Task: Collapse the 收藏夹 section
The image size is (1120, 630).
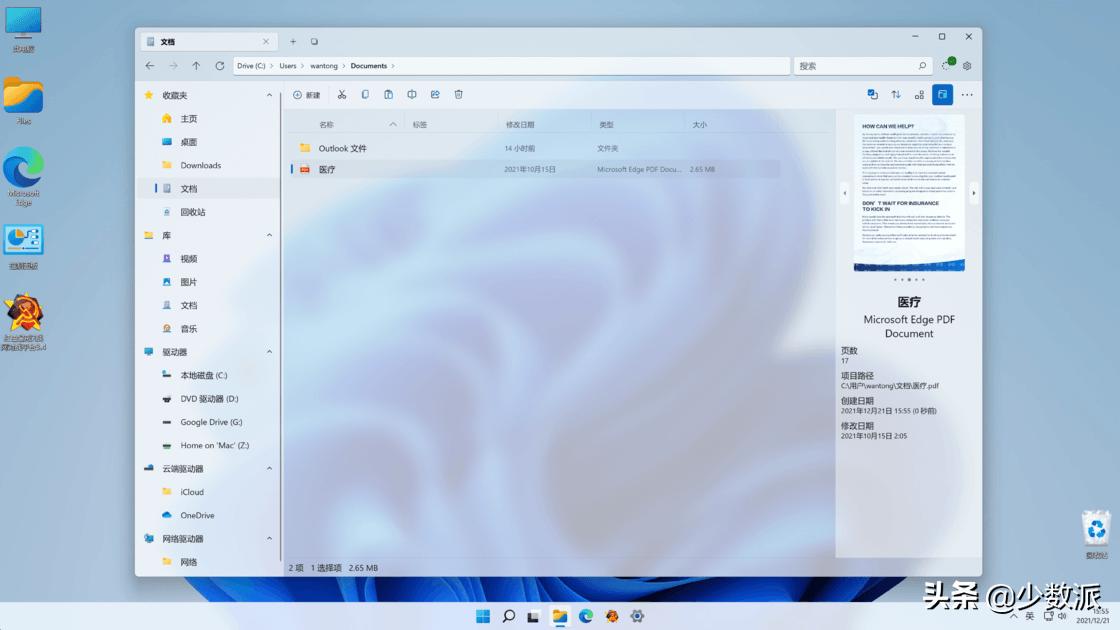Action: click(x=269, y=94)
